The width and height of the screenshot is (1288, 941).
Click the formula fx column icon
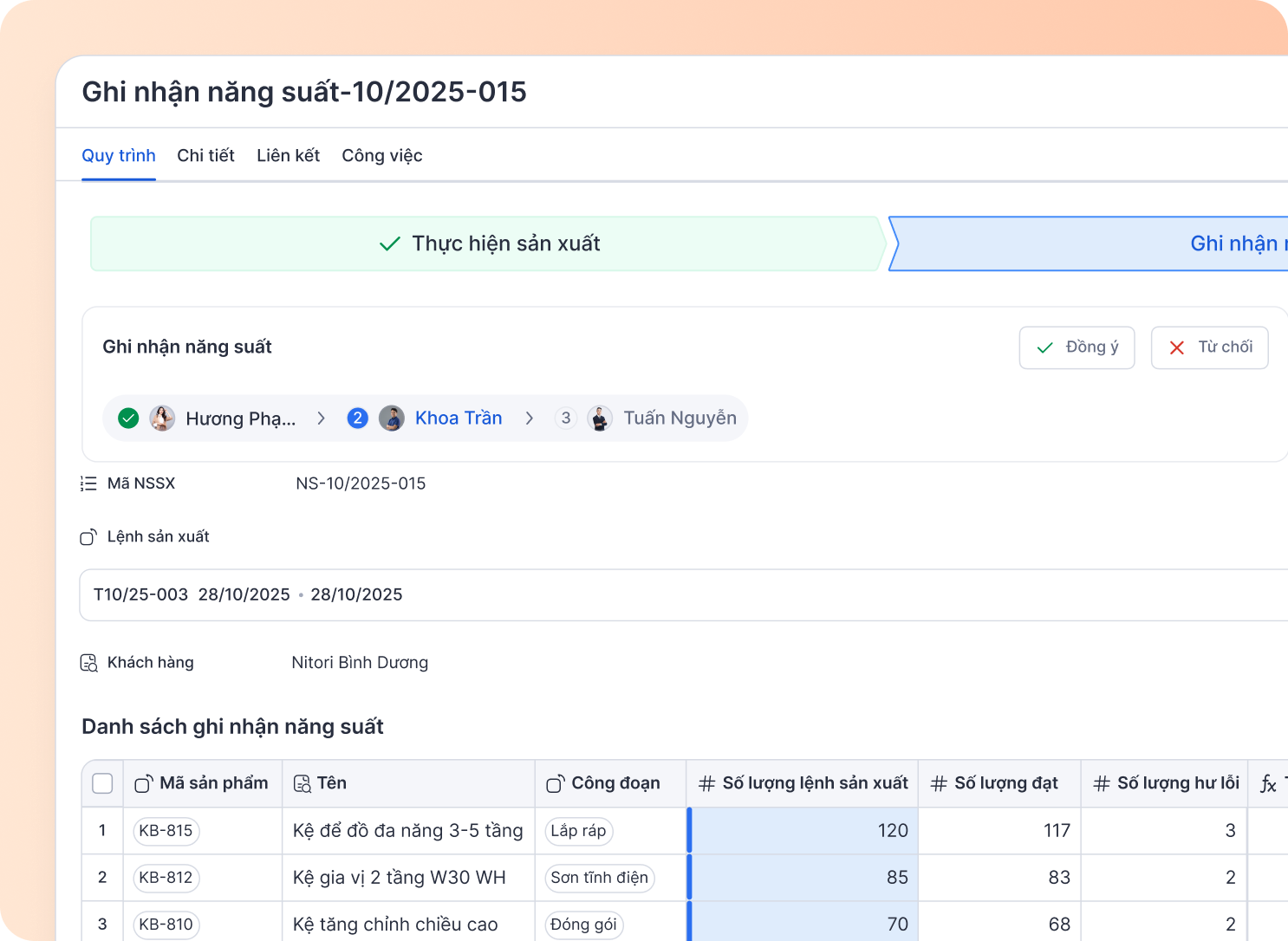point(1268,784)
